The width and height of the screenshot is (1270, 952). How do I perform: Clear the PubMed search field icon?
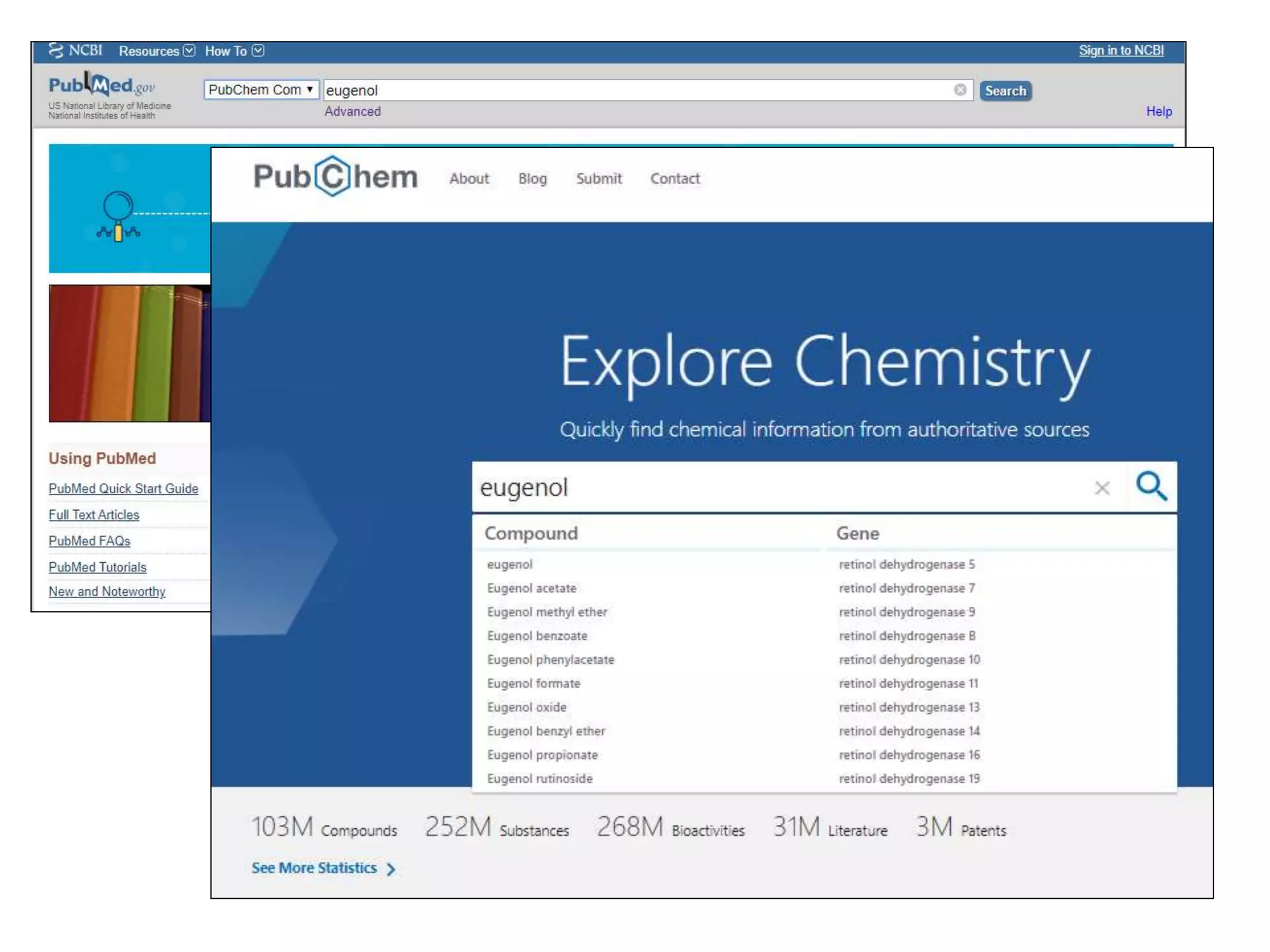point(960,90)
